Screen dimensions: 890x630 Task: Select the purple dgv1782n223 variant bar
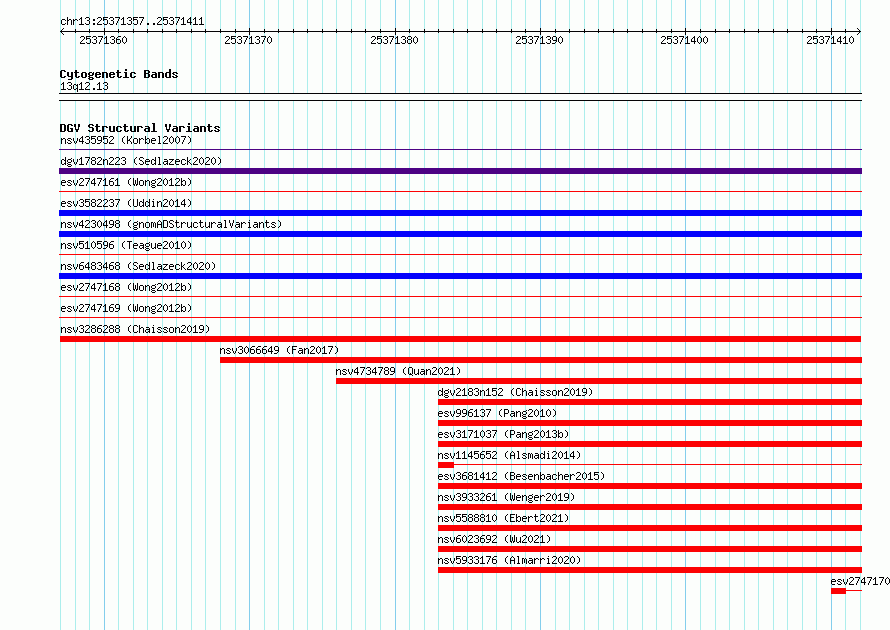[460, 171]
